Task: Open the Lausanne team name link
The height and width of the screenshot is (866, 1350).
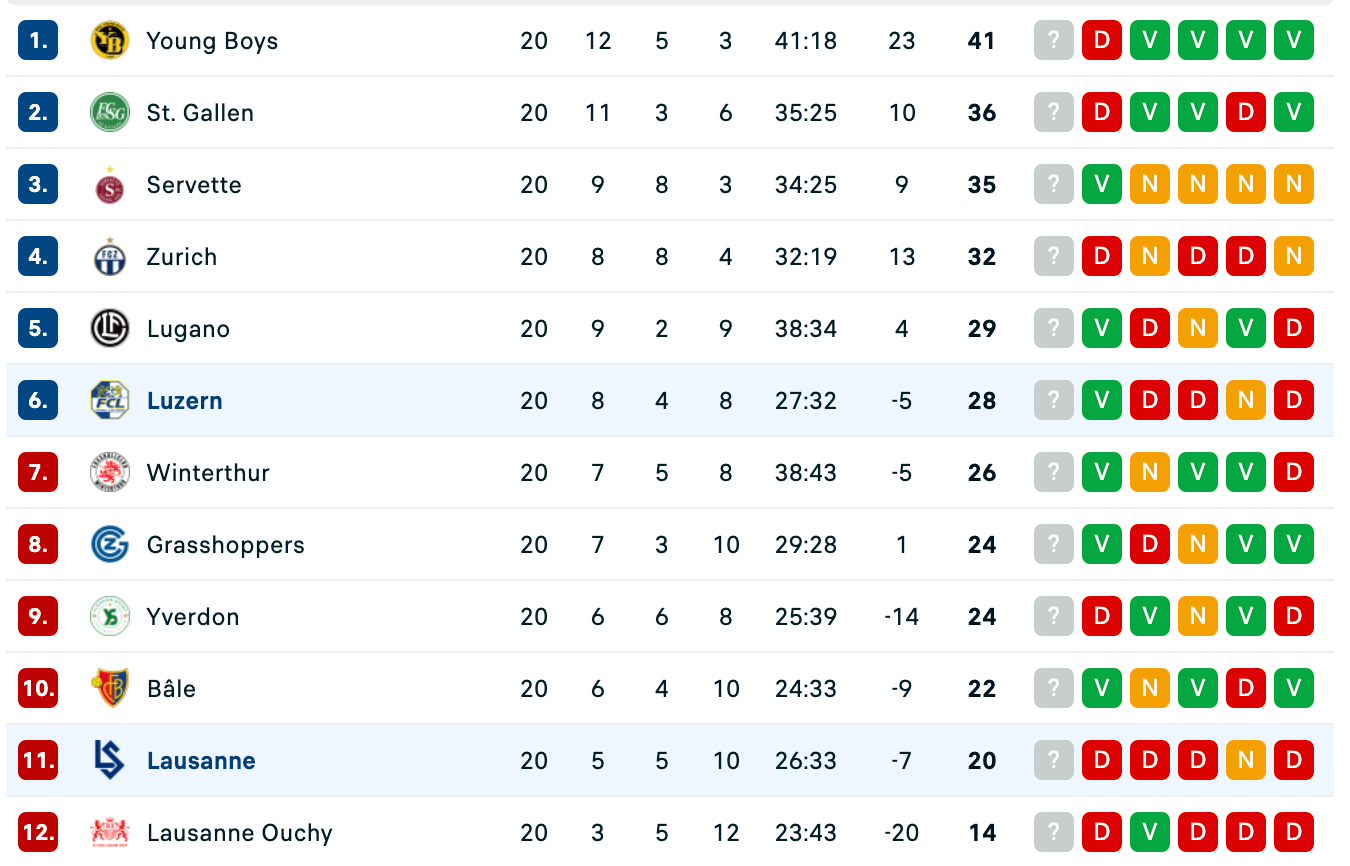Action: [201, 761]
